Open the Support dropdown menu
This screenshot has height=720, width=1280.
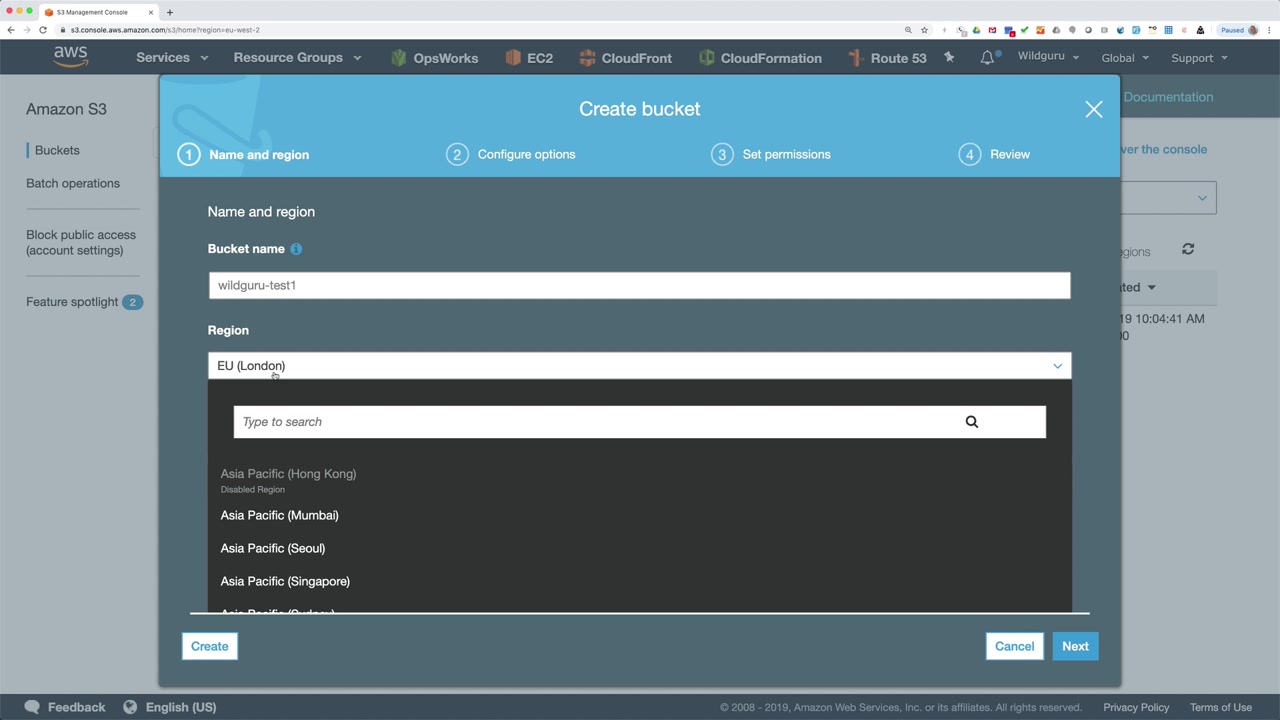click(1199, 58)
